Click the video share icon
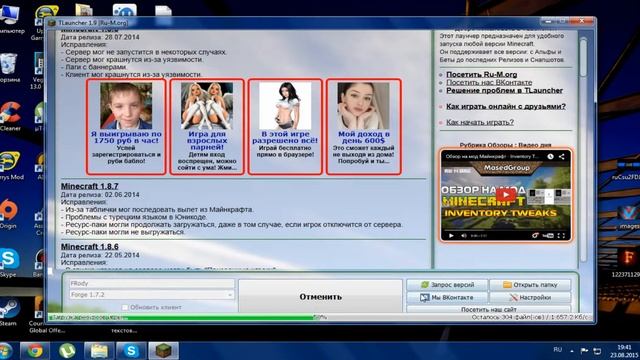Viewport: 640px width, 360px height. point(562,156)
